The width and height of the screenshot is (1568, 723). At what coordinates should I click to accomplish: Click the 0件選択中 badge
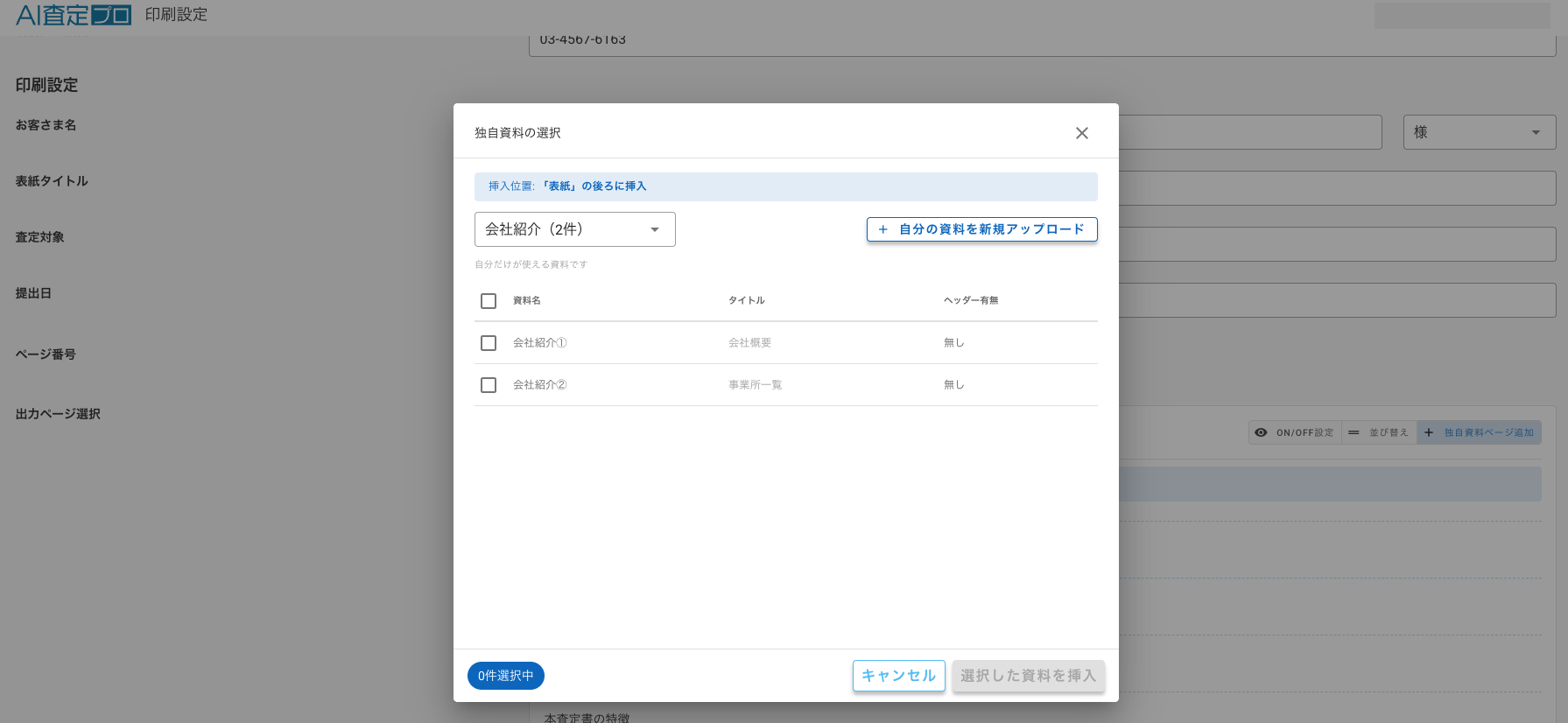tap(506, 676)
